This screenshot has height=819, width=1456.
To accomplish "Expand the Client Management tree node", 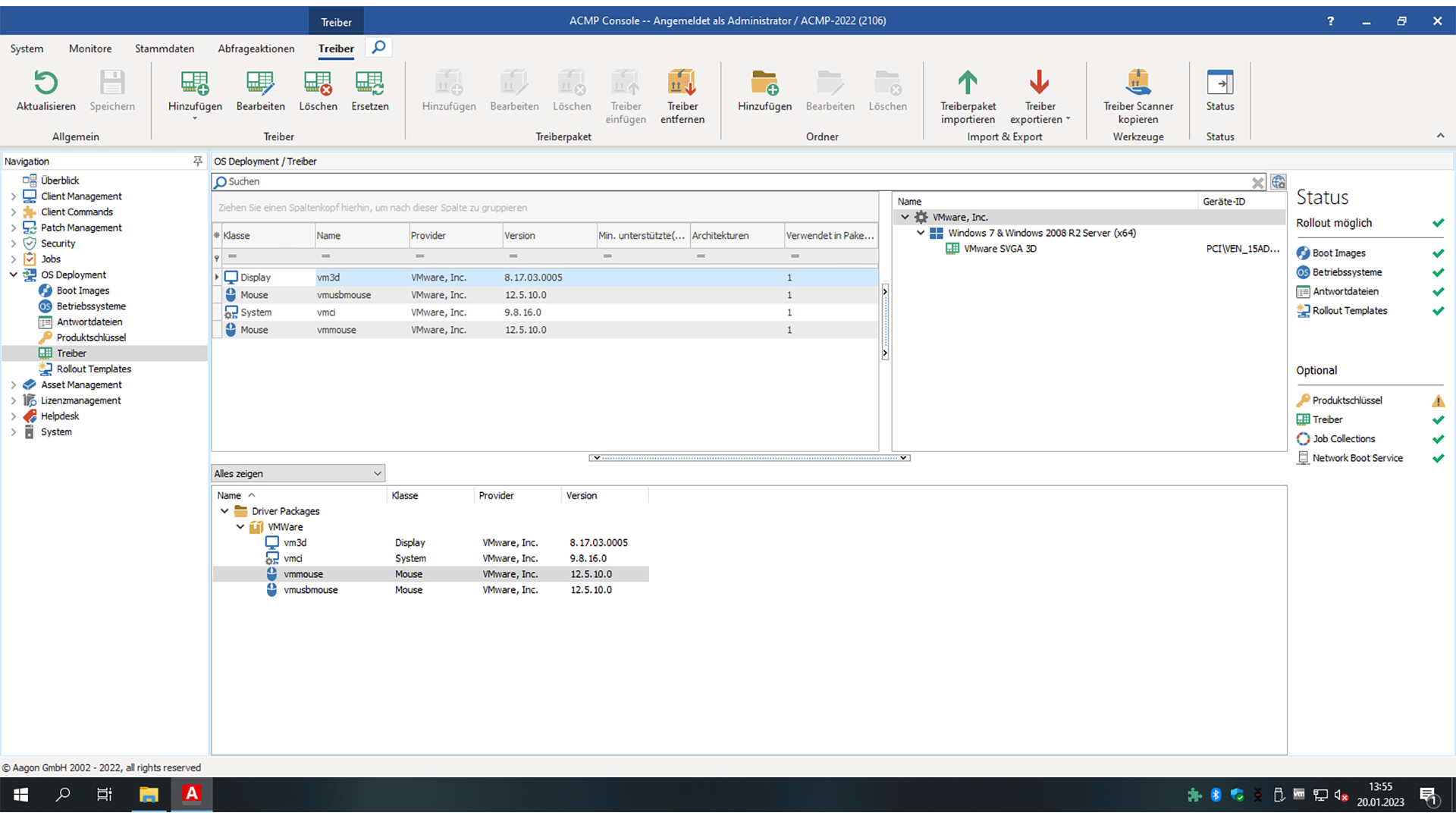I will (x=13, y=196).
